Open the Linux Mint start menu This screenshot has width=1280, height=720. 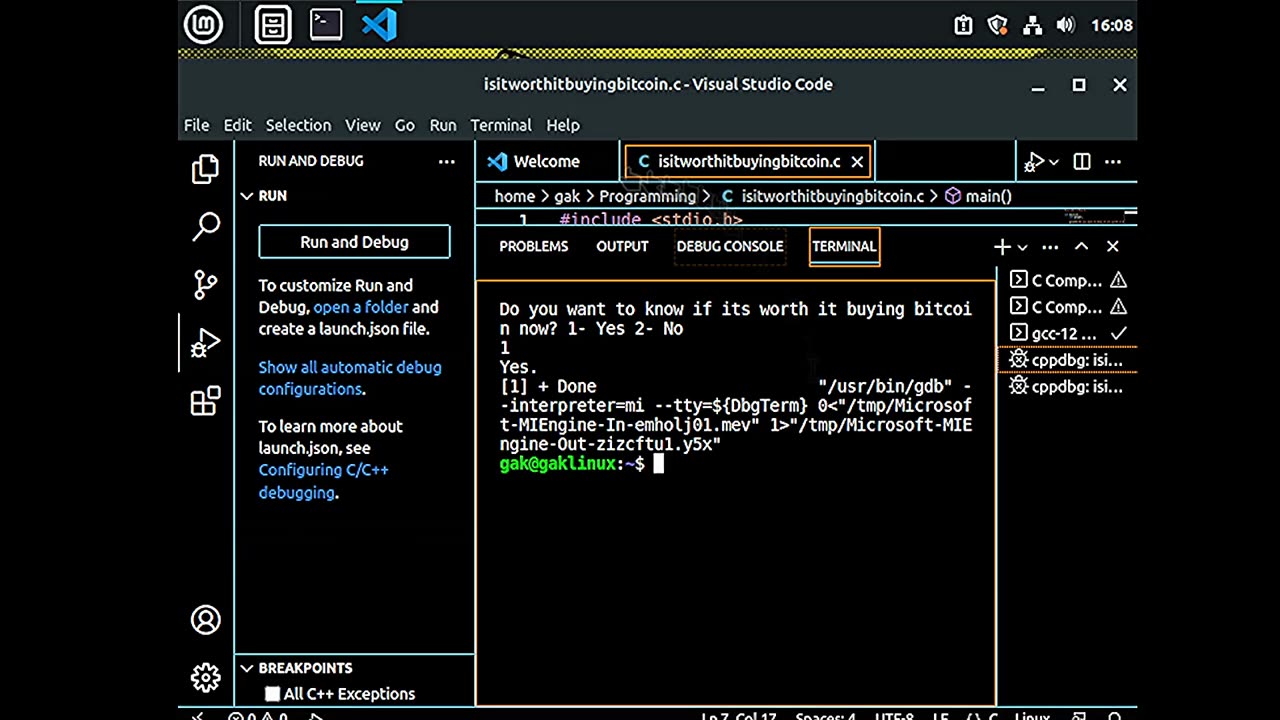[x=204, y=25]
